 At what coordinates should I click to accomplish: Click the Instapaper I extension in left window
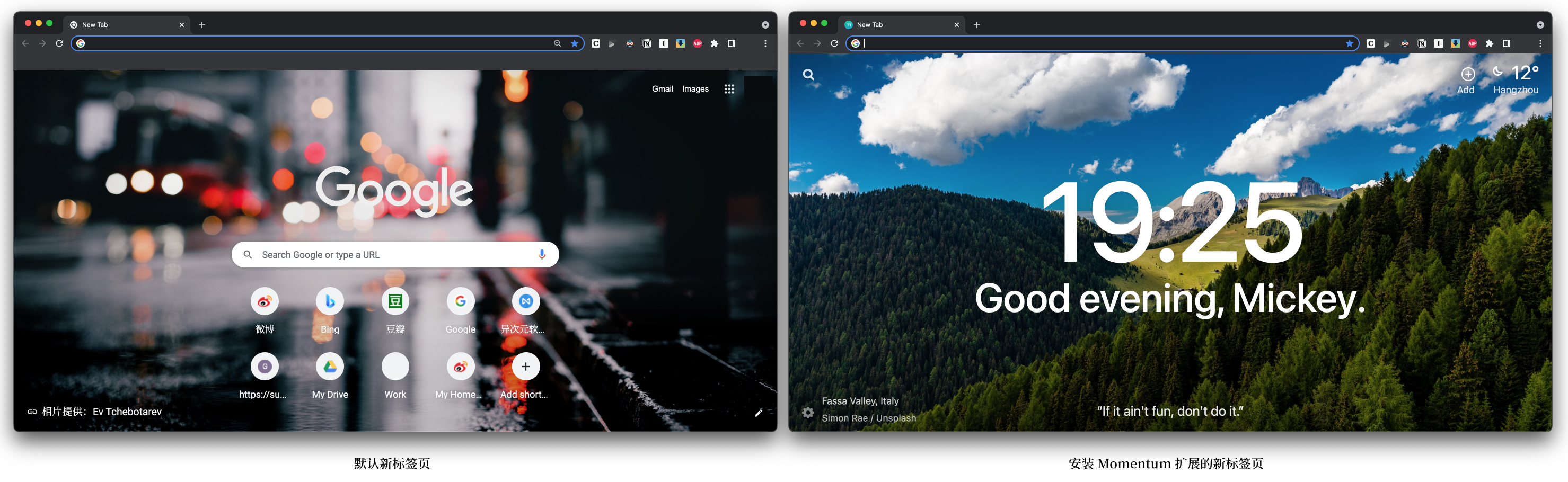coord(664,43)
